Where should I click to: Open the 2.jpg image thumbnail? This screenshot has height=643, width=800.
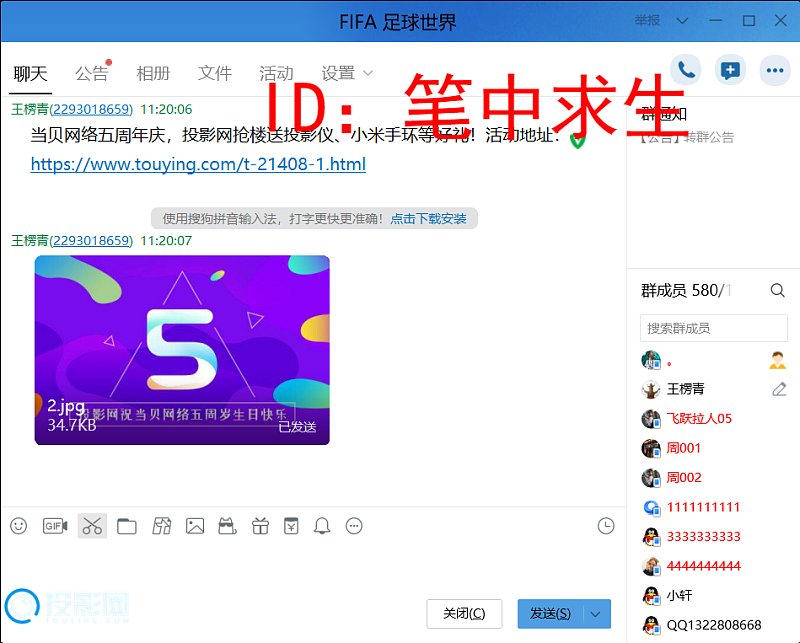tap(182, 350)
